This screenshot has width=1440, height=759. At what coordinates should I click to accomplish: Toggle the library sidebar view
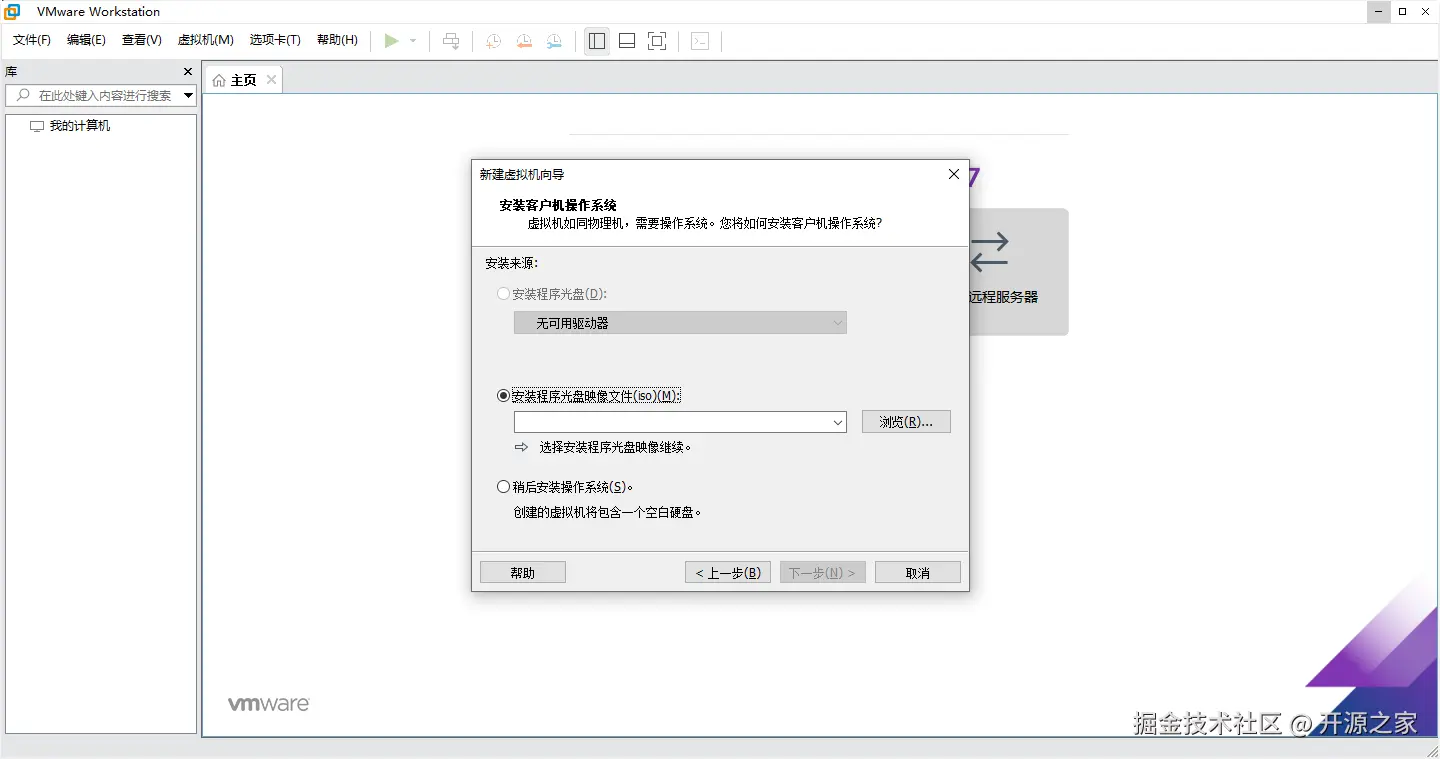tap(596, 40)
